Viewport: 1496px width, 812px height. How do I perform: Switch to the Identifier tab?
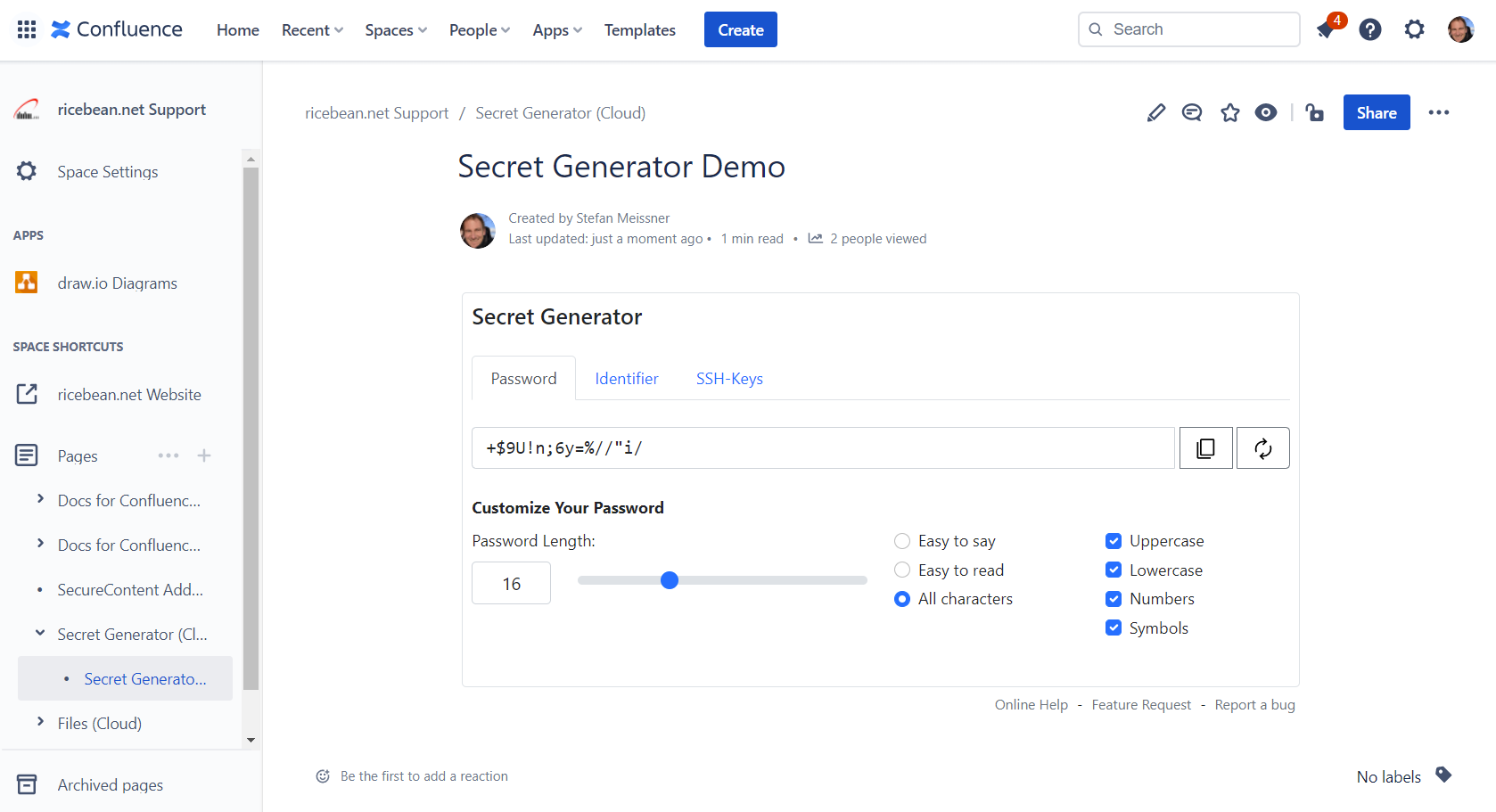[627, 378]
